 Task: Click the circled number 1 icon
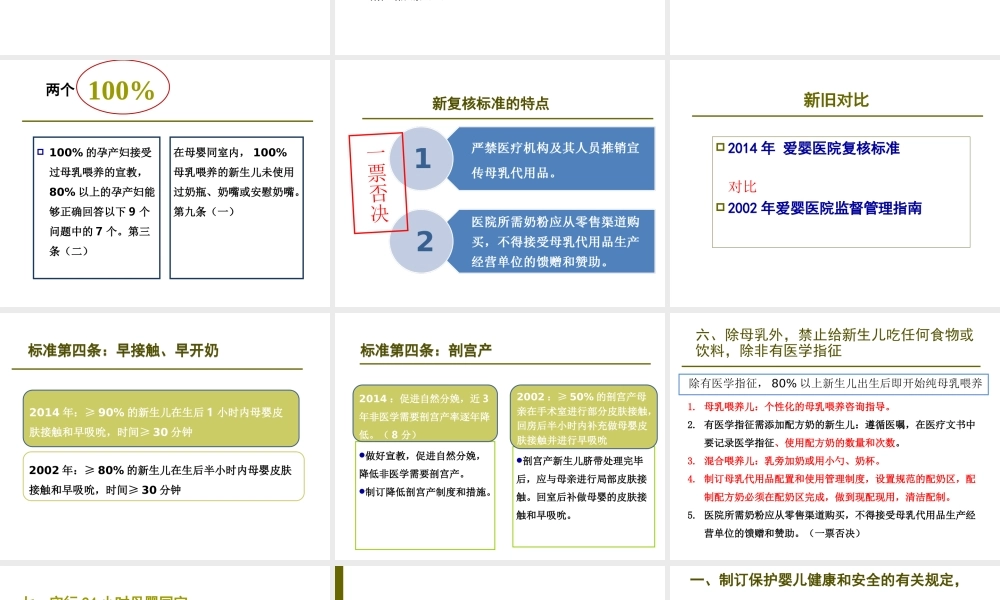[x=423, y=158]
